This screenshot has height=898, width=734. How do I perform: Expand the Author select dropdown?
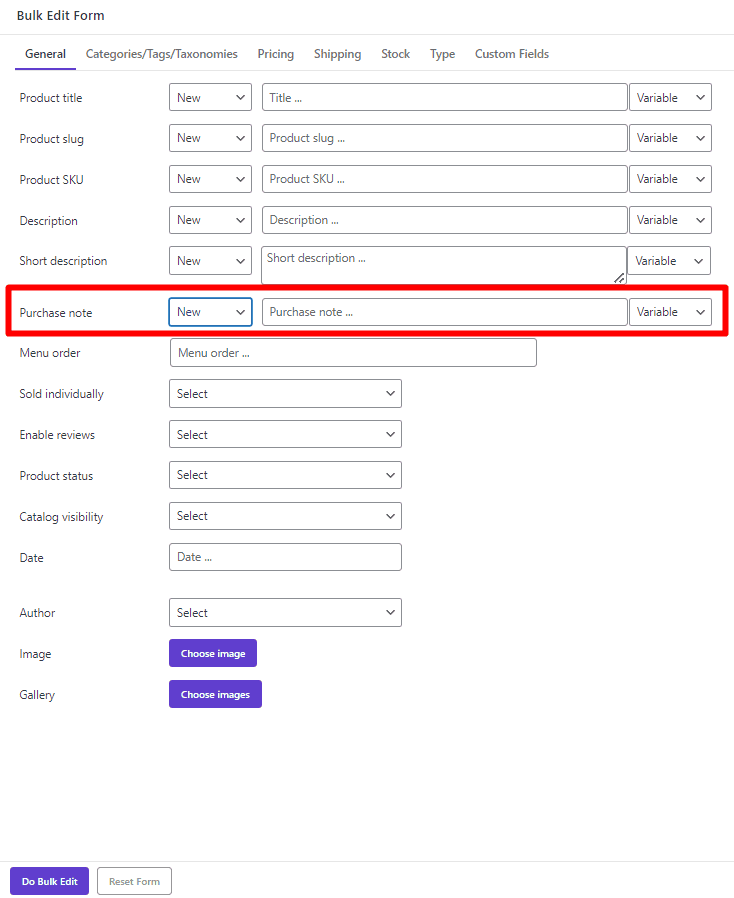(285, 612)
